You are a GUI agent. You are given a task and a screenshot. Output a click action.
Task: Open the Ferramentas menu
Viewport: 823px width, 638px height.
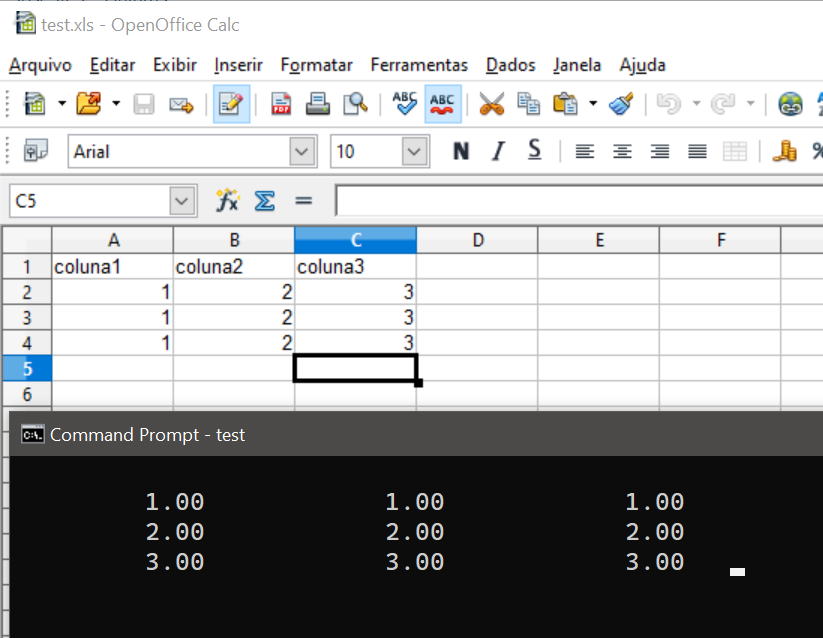point(419,65)
